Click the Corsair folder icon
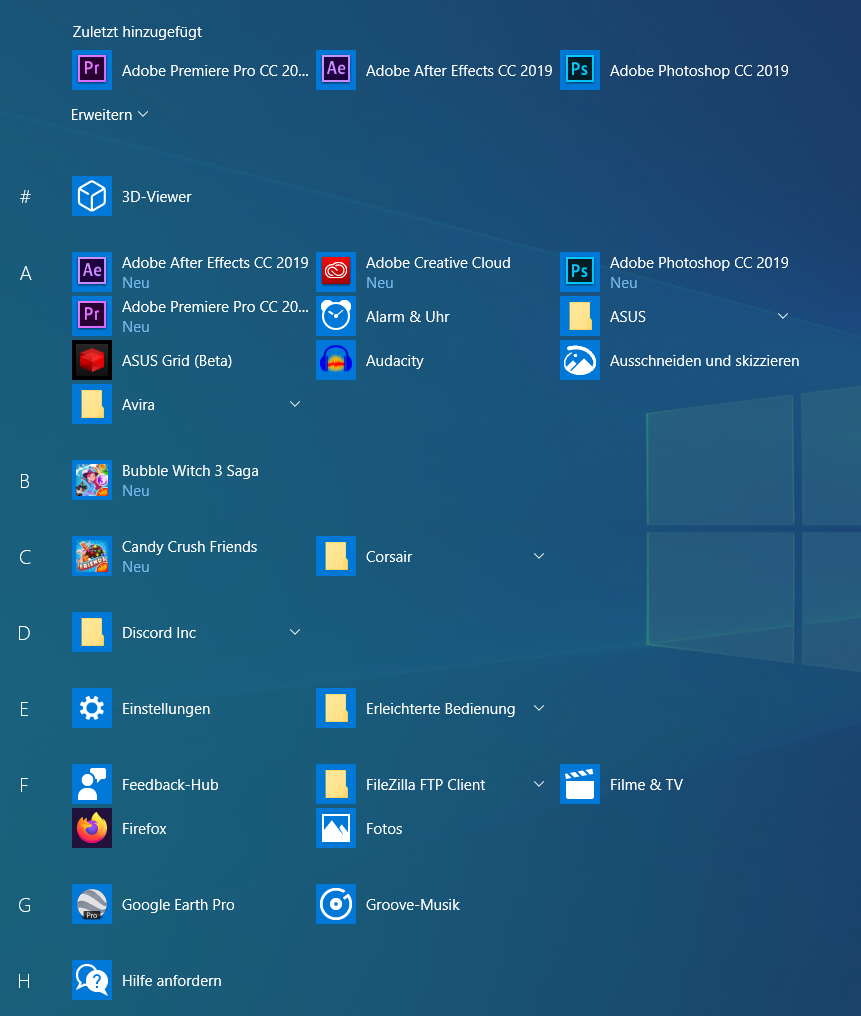The height and width of the screenshot is (1016, 861). [x=336, y=556]
